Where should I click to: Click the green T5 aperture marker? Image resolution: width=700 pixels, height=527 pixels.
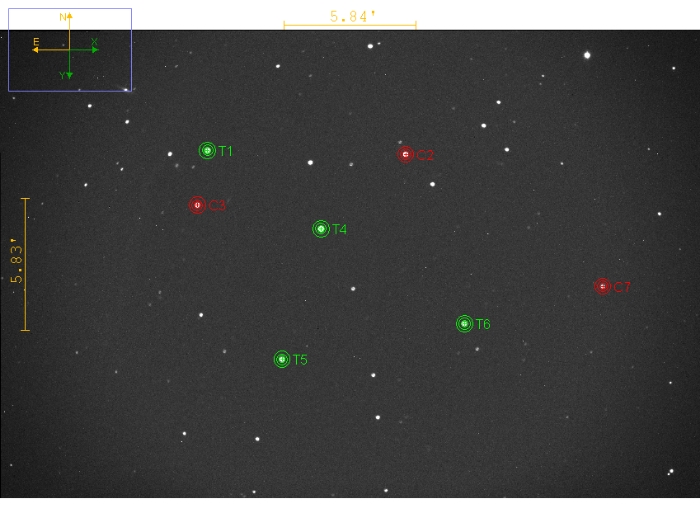(282, 359)
